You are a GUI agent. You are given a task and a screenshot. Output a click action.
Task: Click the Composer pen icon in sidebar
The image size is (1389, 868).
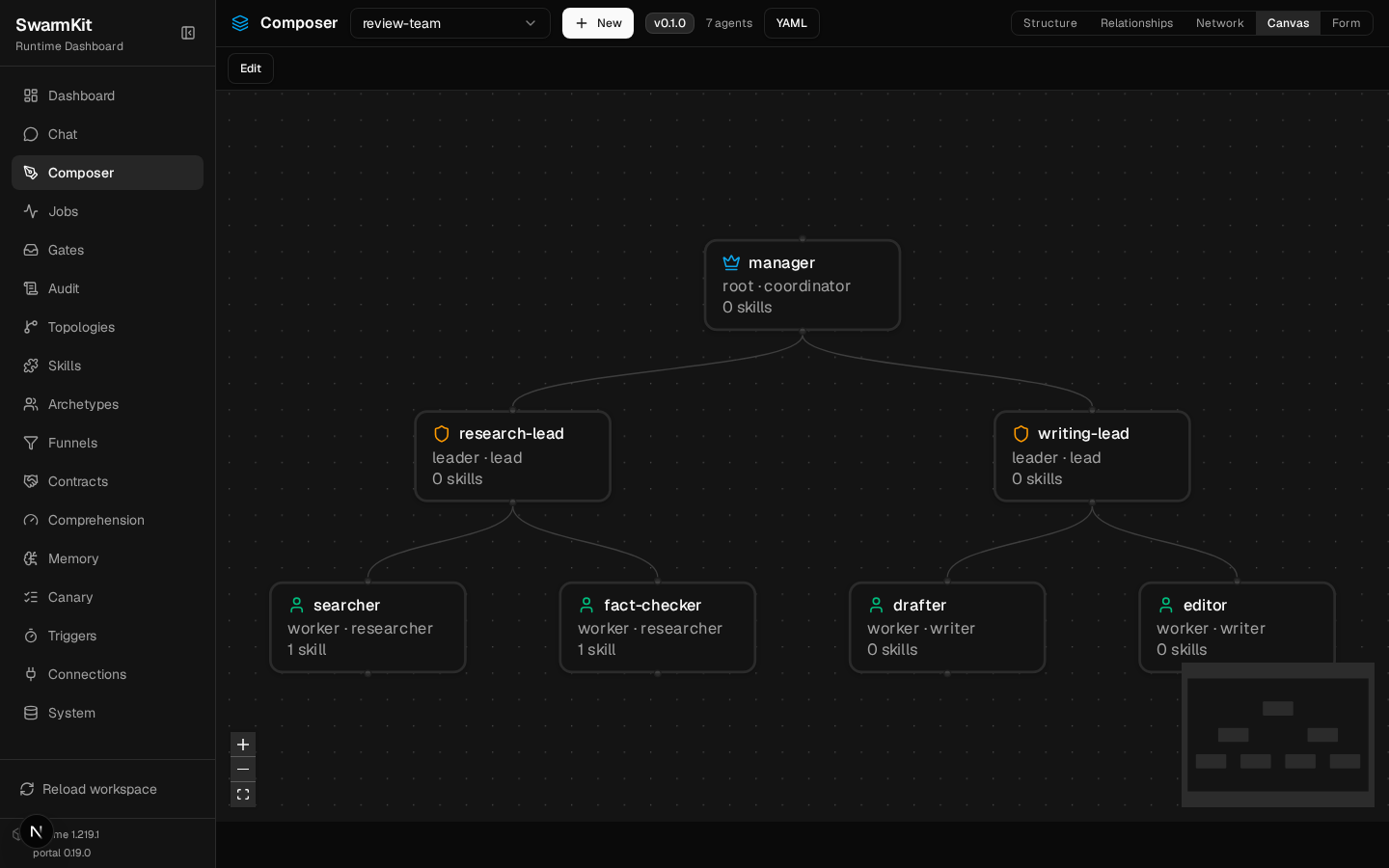(31, 173)
